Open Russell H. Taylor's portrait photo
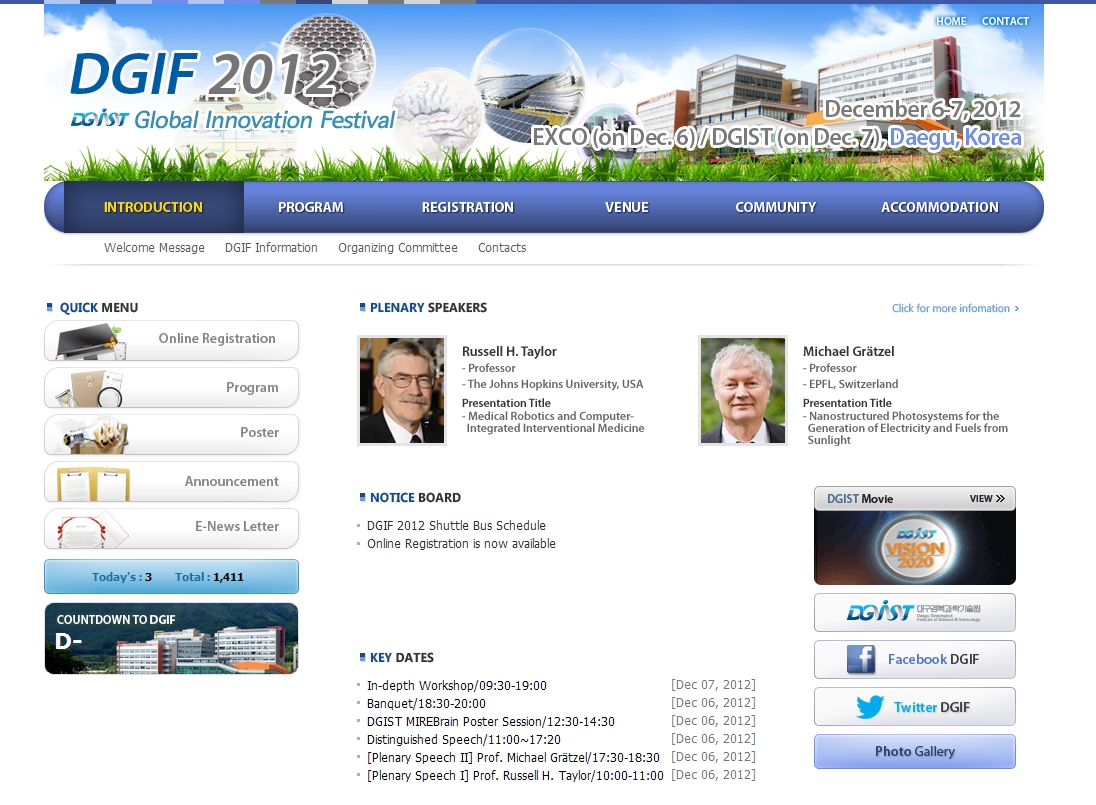 pos(402,390)
